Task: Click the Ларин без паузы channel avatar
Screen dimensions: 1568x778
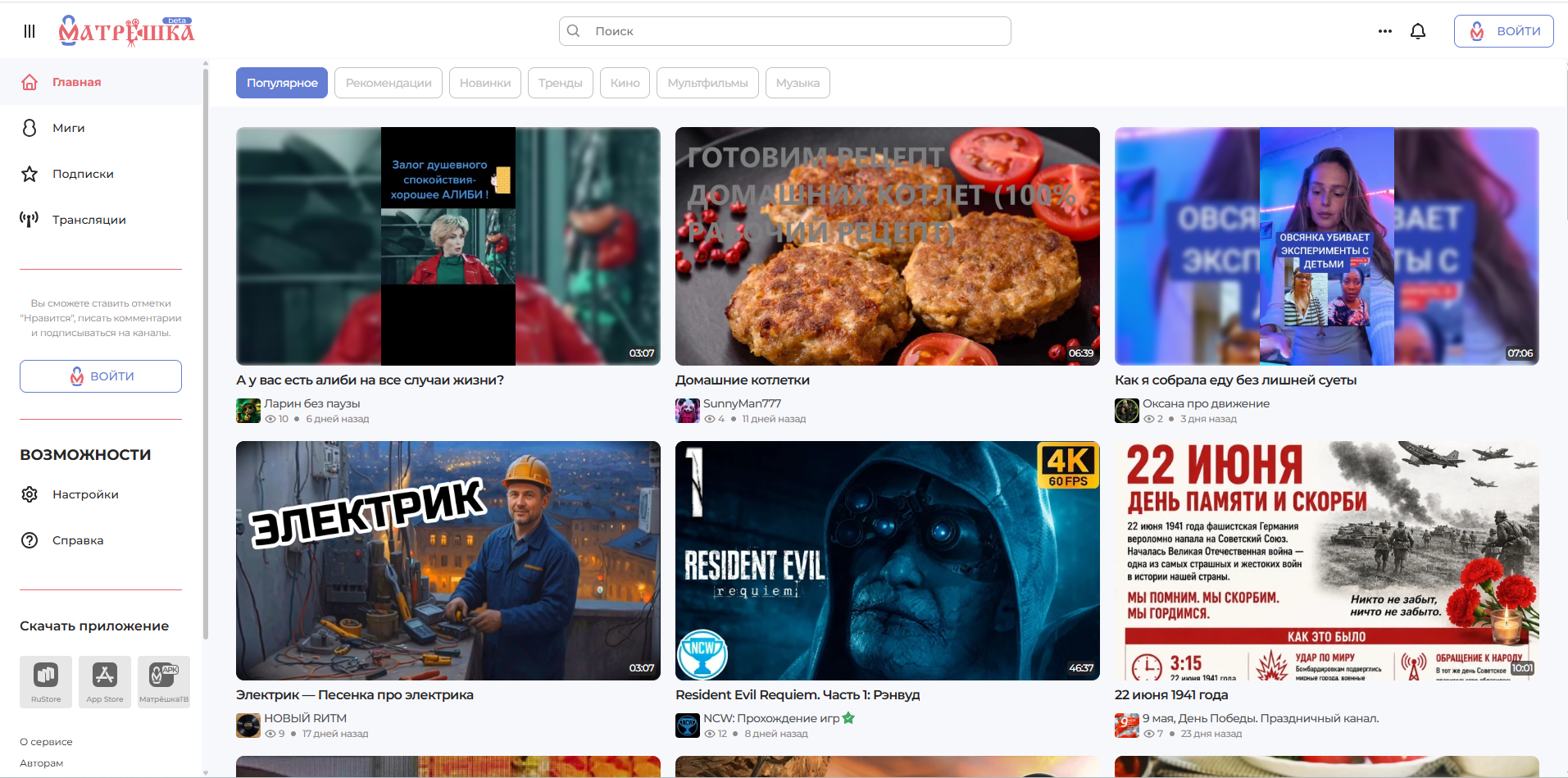Action: point(248,411)
